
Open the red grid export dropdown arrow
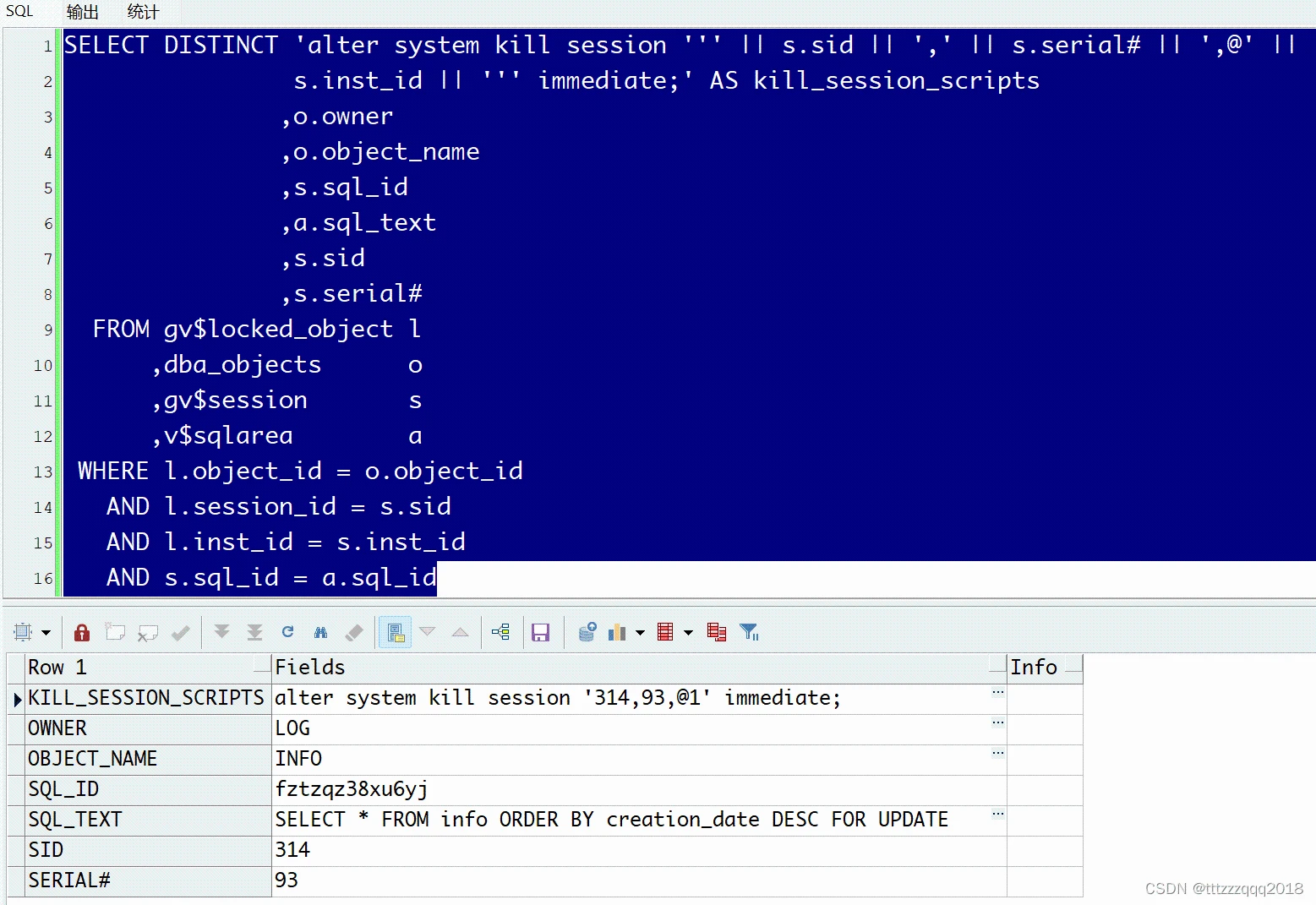(x=688, y=632)
